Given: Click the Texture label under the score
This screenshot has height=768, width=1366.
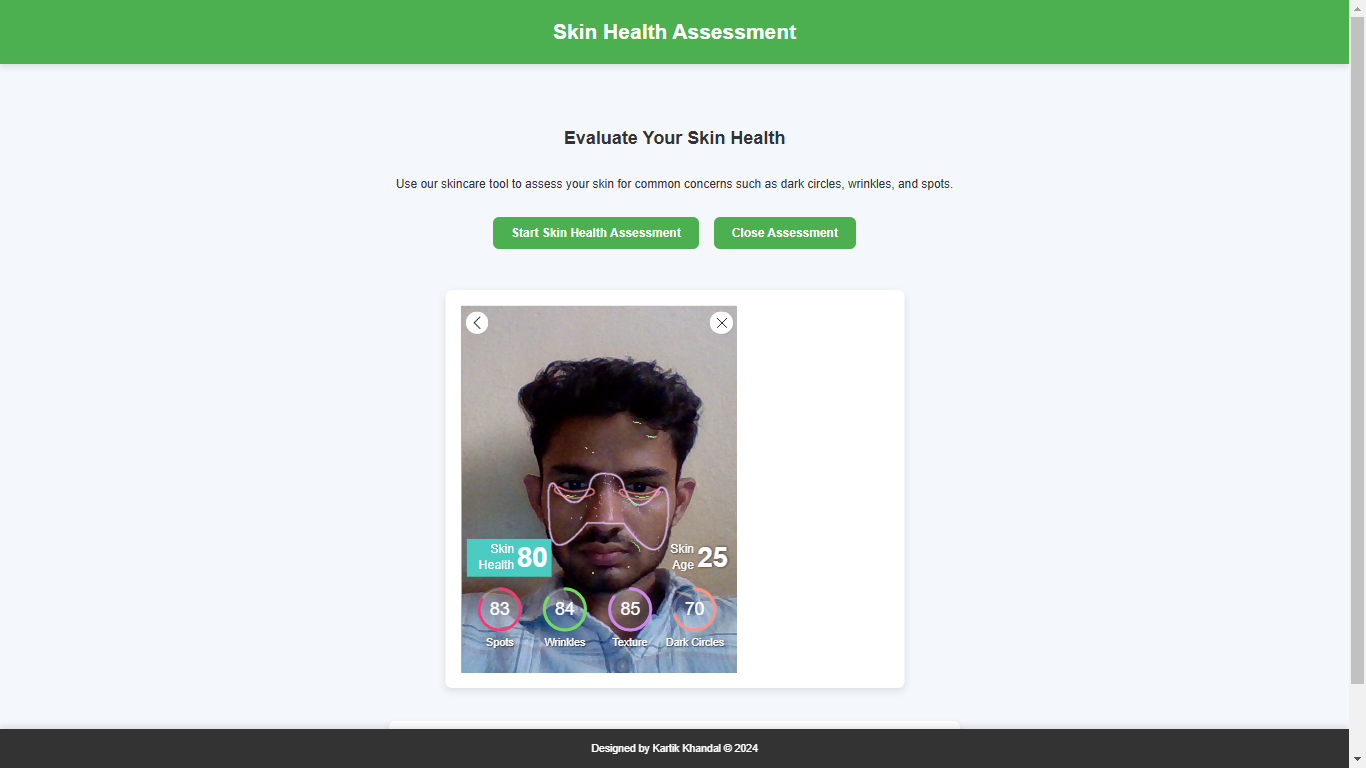Looking at the screenshot, I should click(630, 642).
